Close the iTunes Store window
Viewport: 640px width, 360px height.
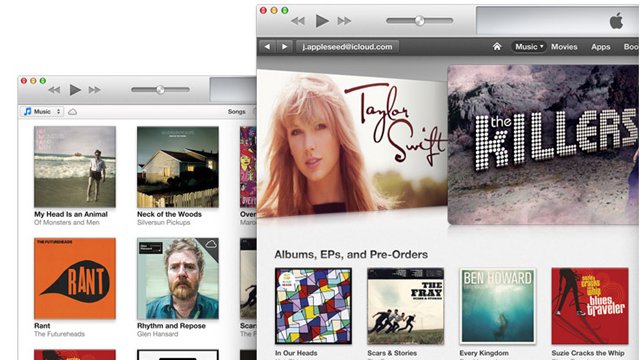[263, 10]
